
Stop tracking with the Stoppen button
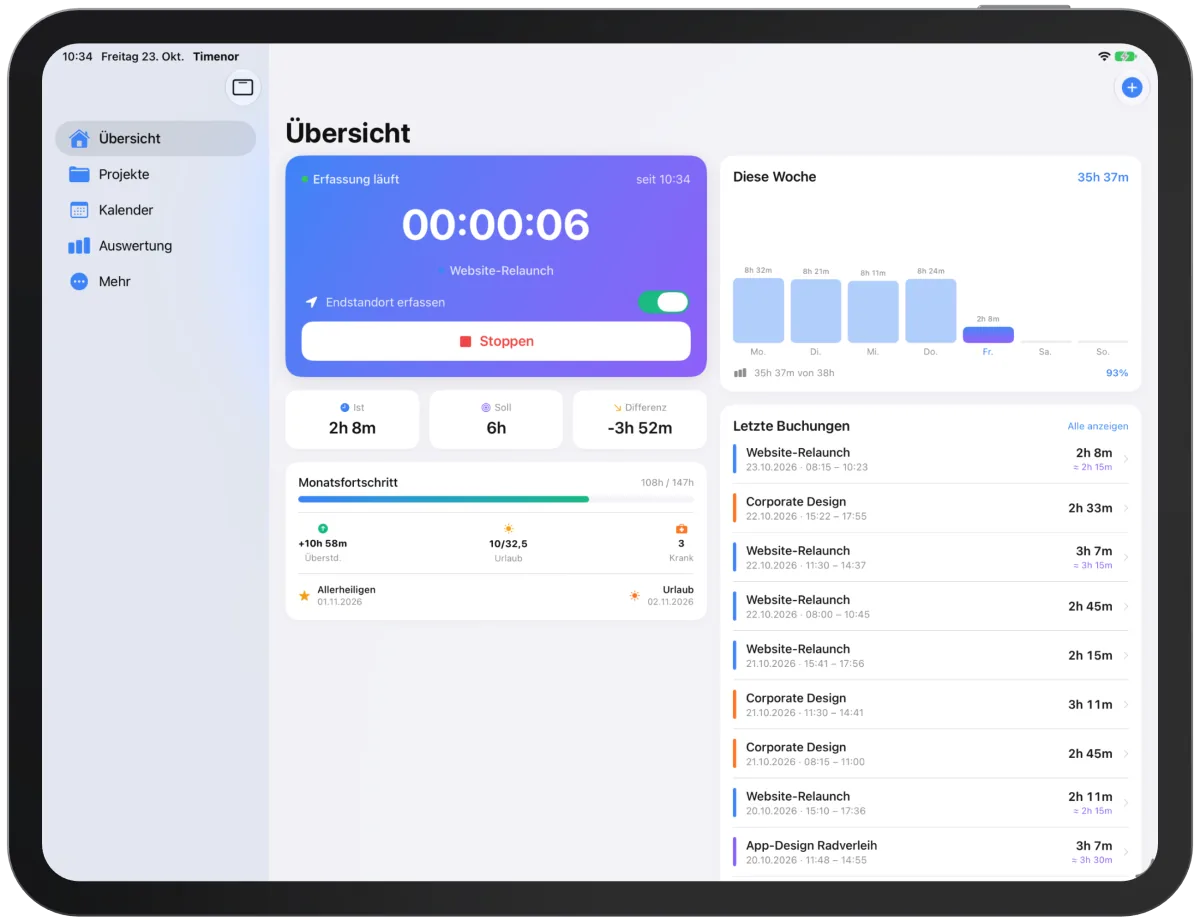(496, 341)
